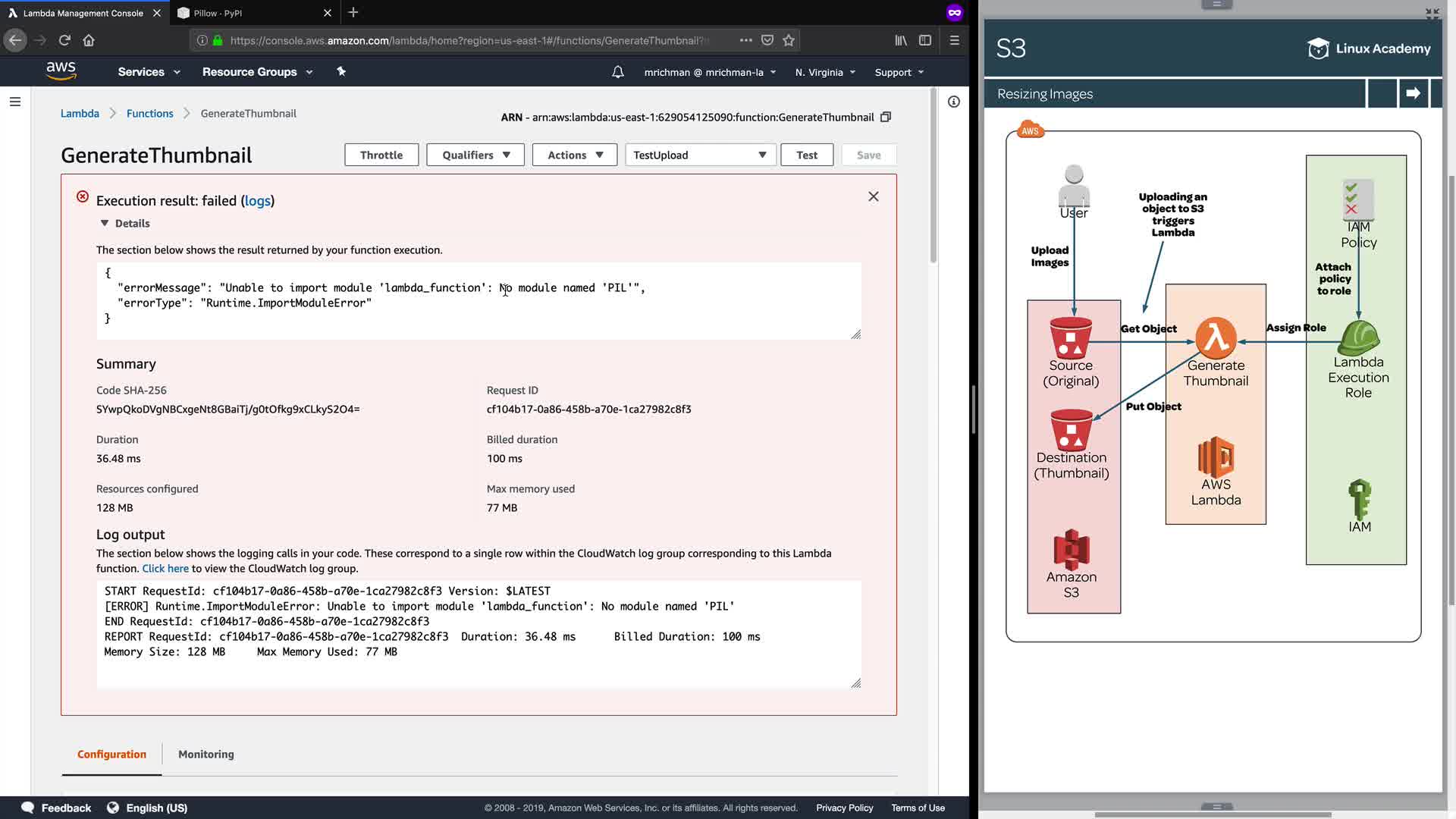Switch to the Monitoring tab
The height and width of the screenshot is (819, 1456).
click(x=206, y=754)
